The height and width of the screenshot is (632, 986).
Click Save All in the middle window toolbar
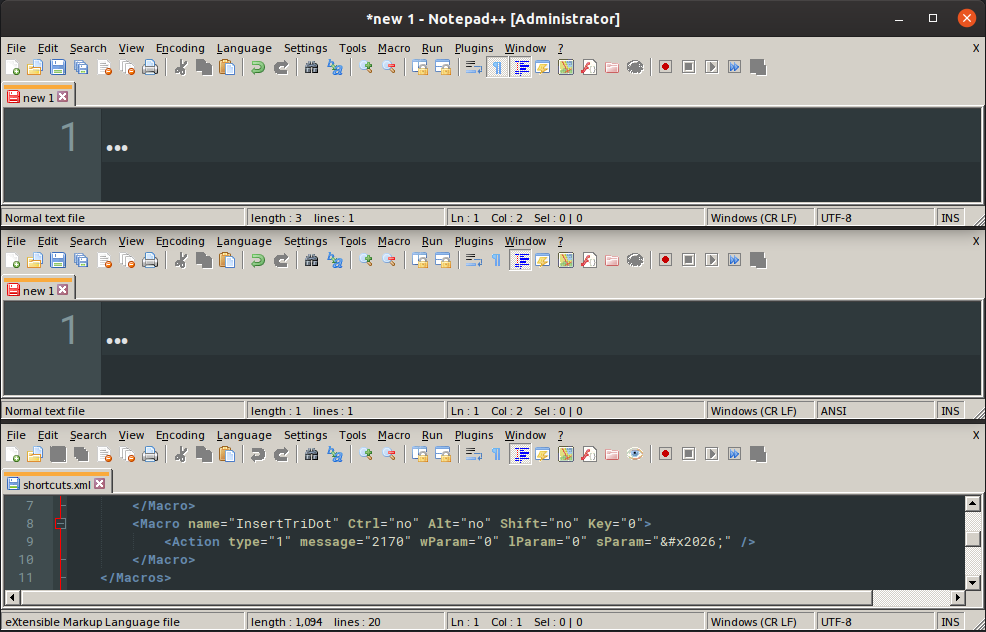click(81, 260)
